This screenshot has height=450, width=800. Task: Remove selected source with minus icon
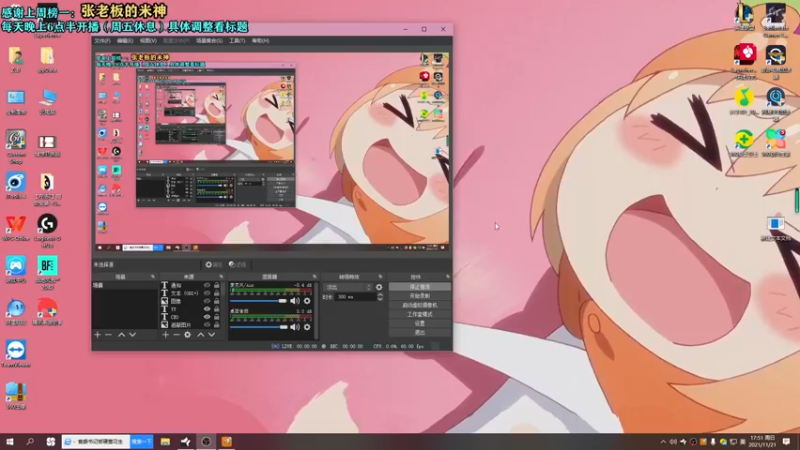176,335
